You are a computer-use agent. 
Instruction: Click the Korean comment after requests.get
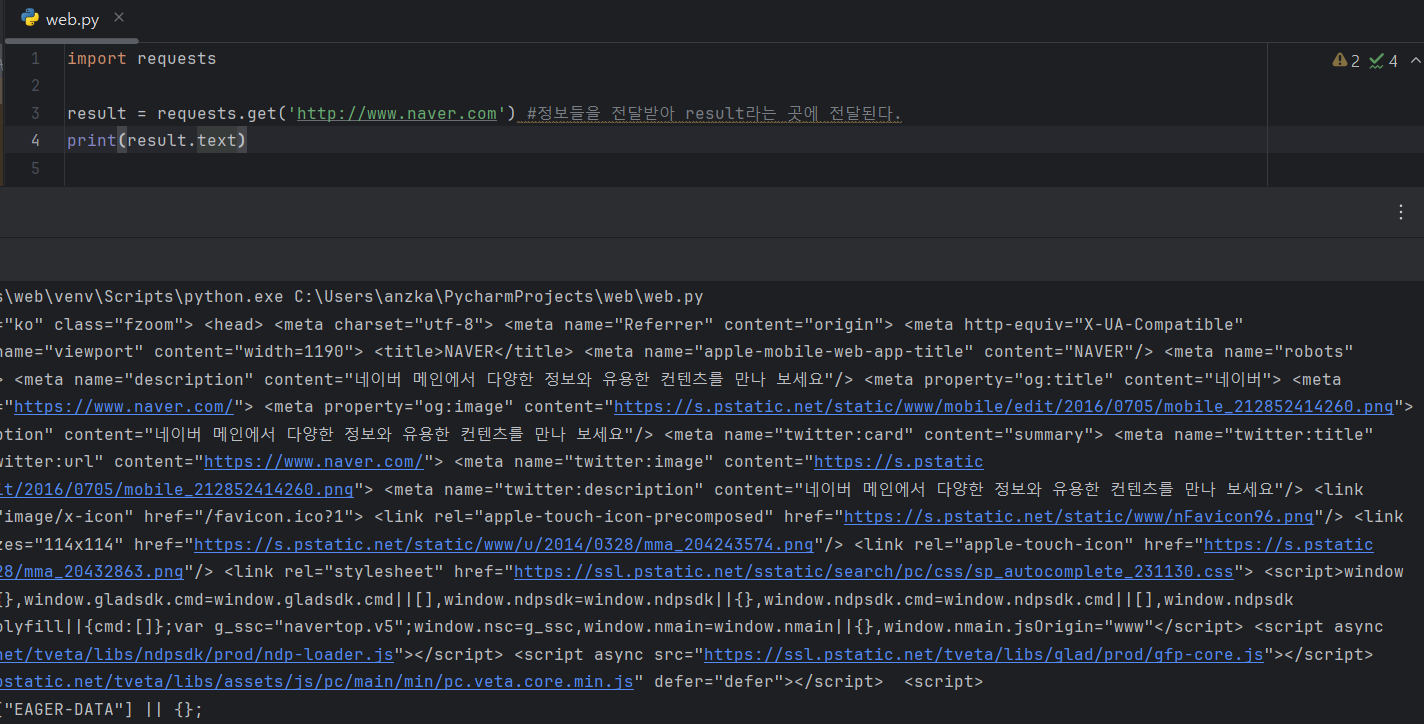pos(714,113)
